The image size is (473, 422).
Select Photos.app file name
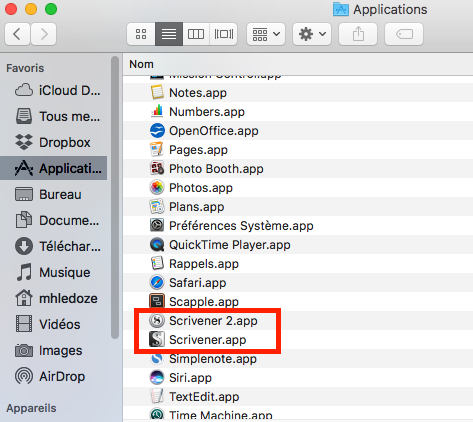click(x=201, y=188)
